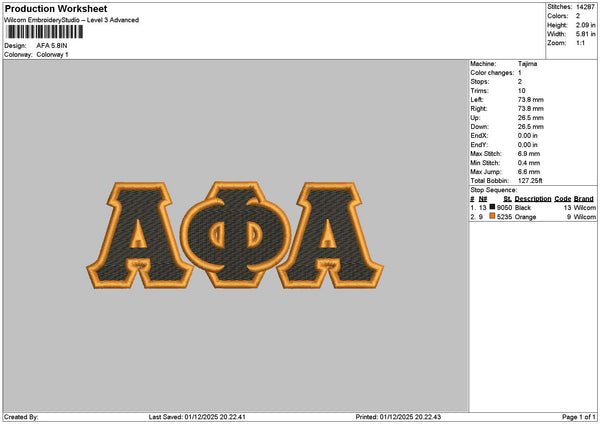
Task: Click the barcode under the title
Action: pyautogui.click(x=44, y=32)
